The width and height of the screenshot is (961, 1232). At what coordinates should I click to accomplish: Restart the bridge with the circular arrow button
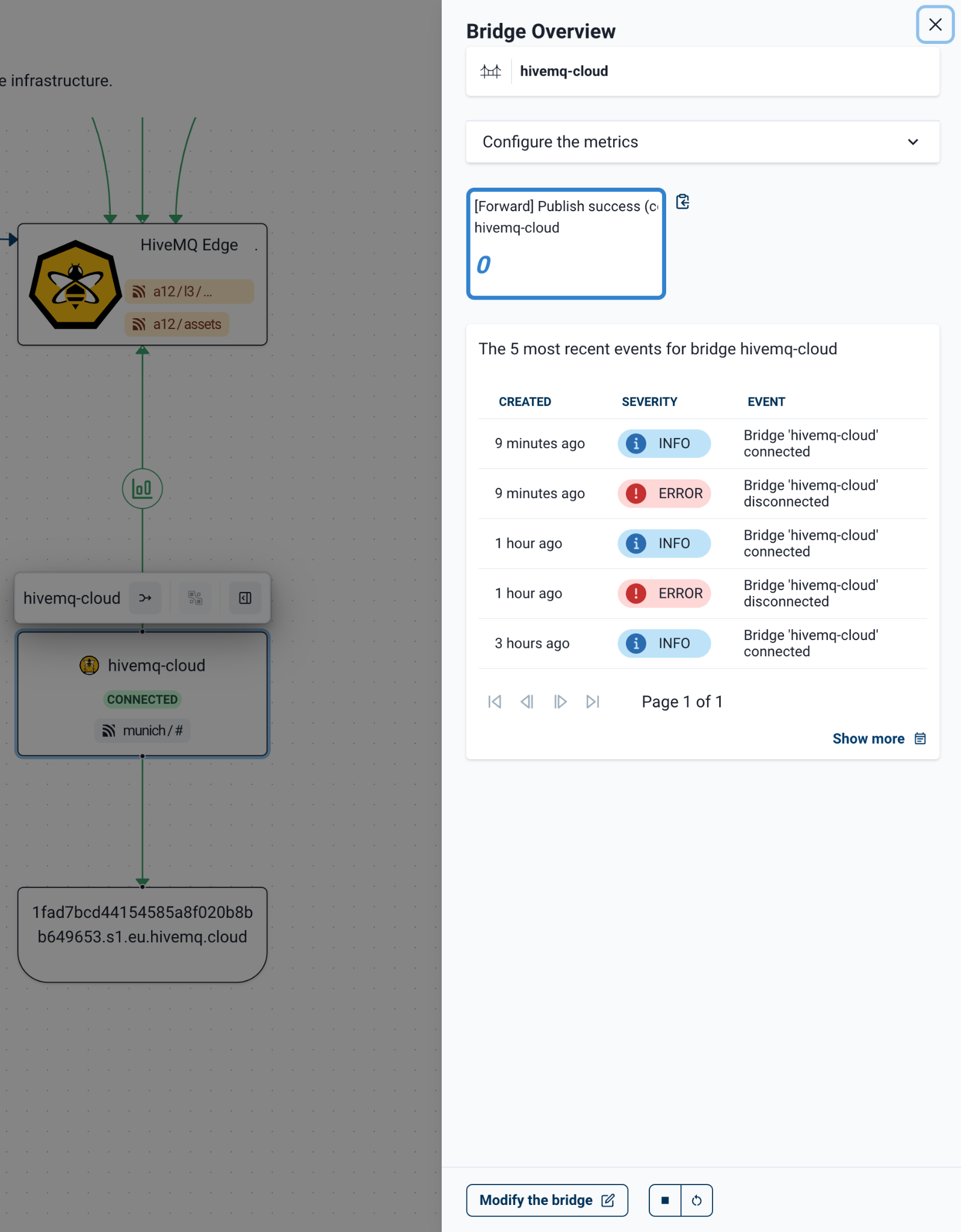point(697,1200)
